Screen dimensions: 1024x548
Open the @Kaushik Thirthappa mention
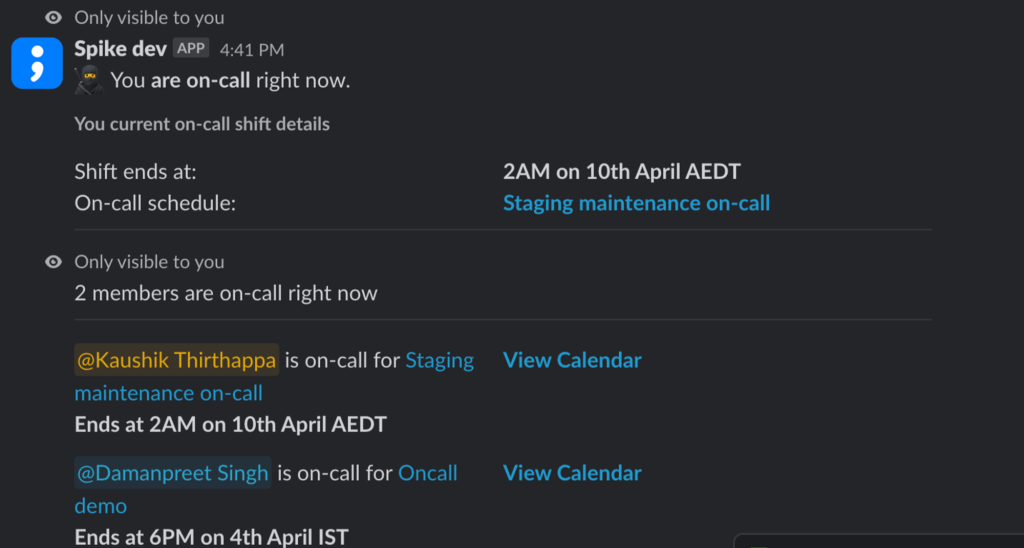[x=176, y=360]
